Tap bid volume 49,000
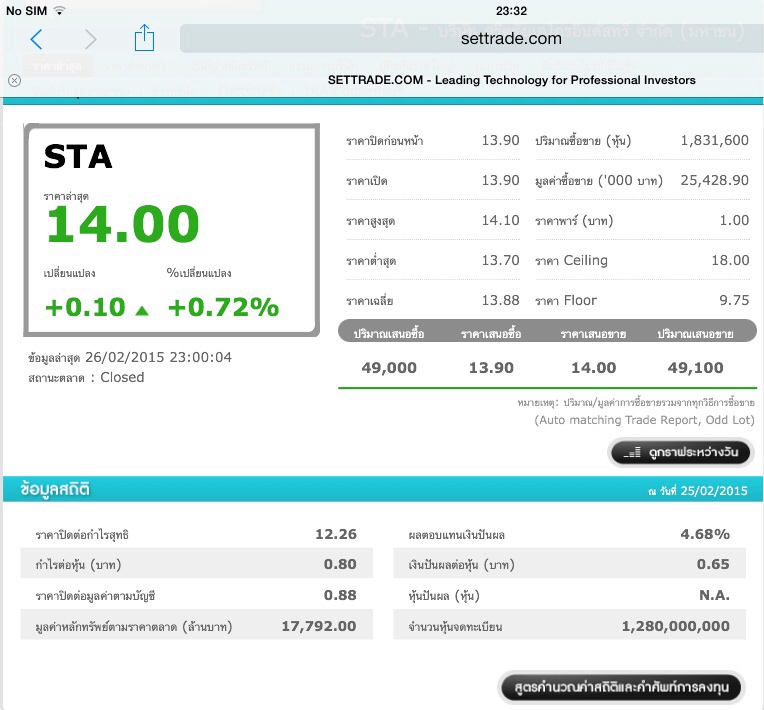 point(389,367)
